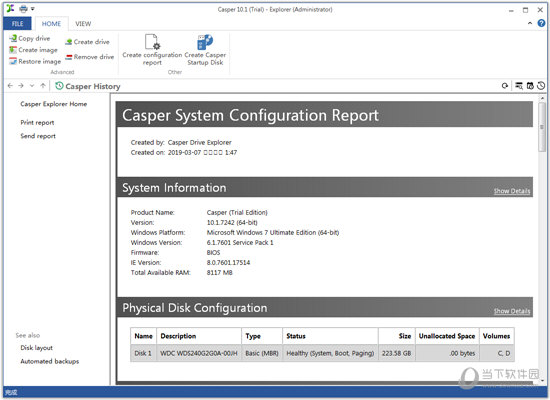The width and height of the screenshot is (550, 400).
Task: Click version value 10.1.7242 (64-bit)
Action: (232, 222)
